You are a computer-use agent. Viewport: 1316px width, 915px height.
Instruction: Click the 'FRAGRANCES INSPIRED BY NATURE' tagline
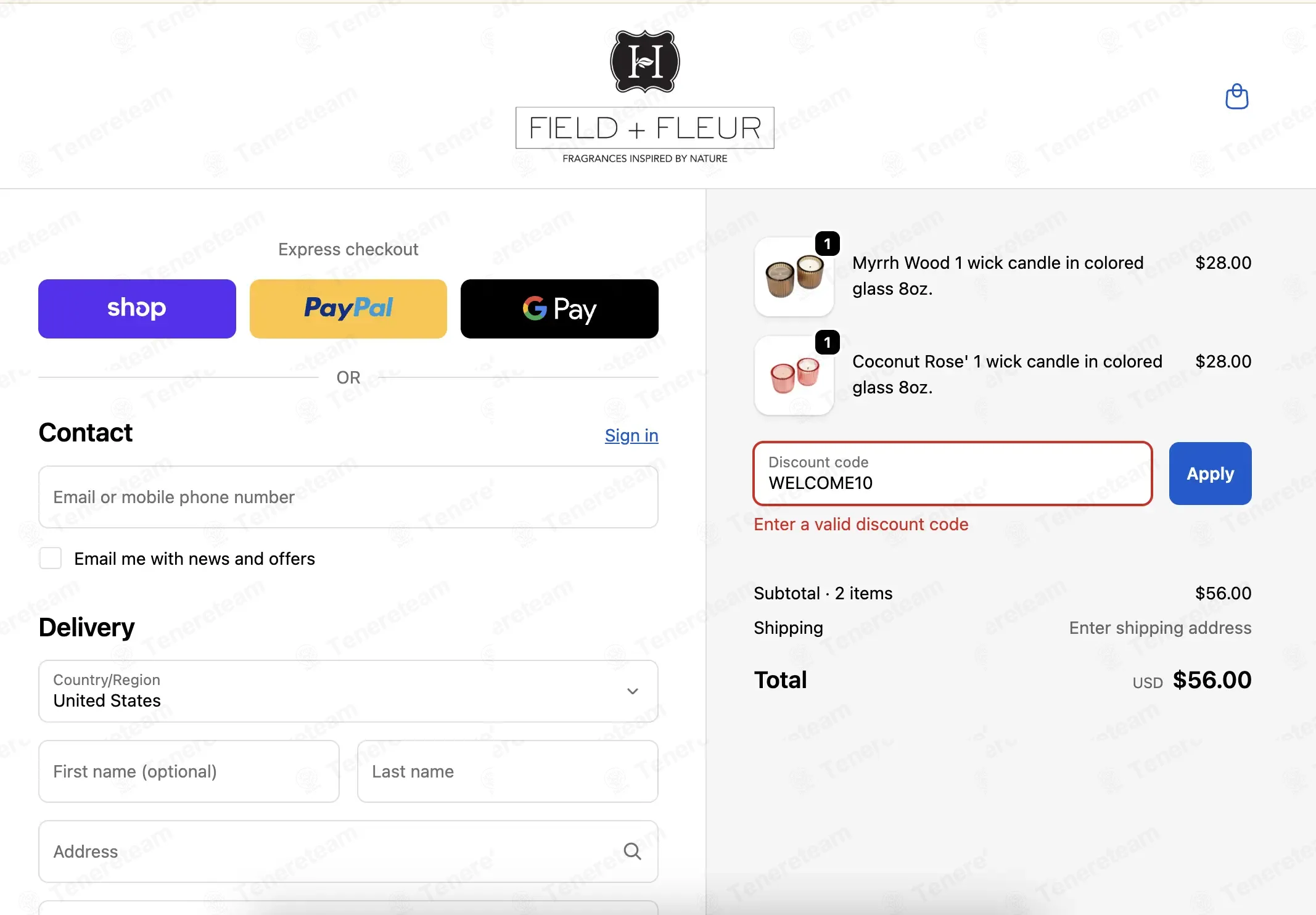pyautogui.click(x=644, y=158)
